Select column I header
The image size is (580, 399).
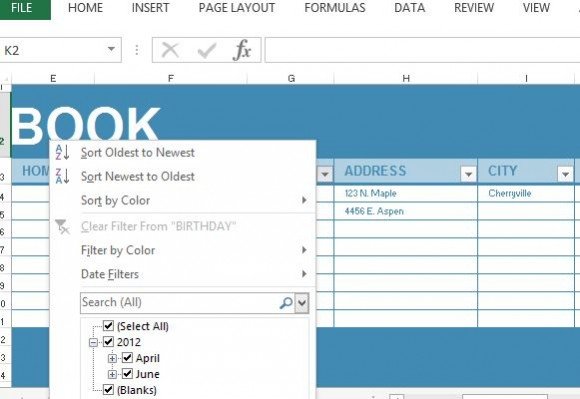point(526,78)
